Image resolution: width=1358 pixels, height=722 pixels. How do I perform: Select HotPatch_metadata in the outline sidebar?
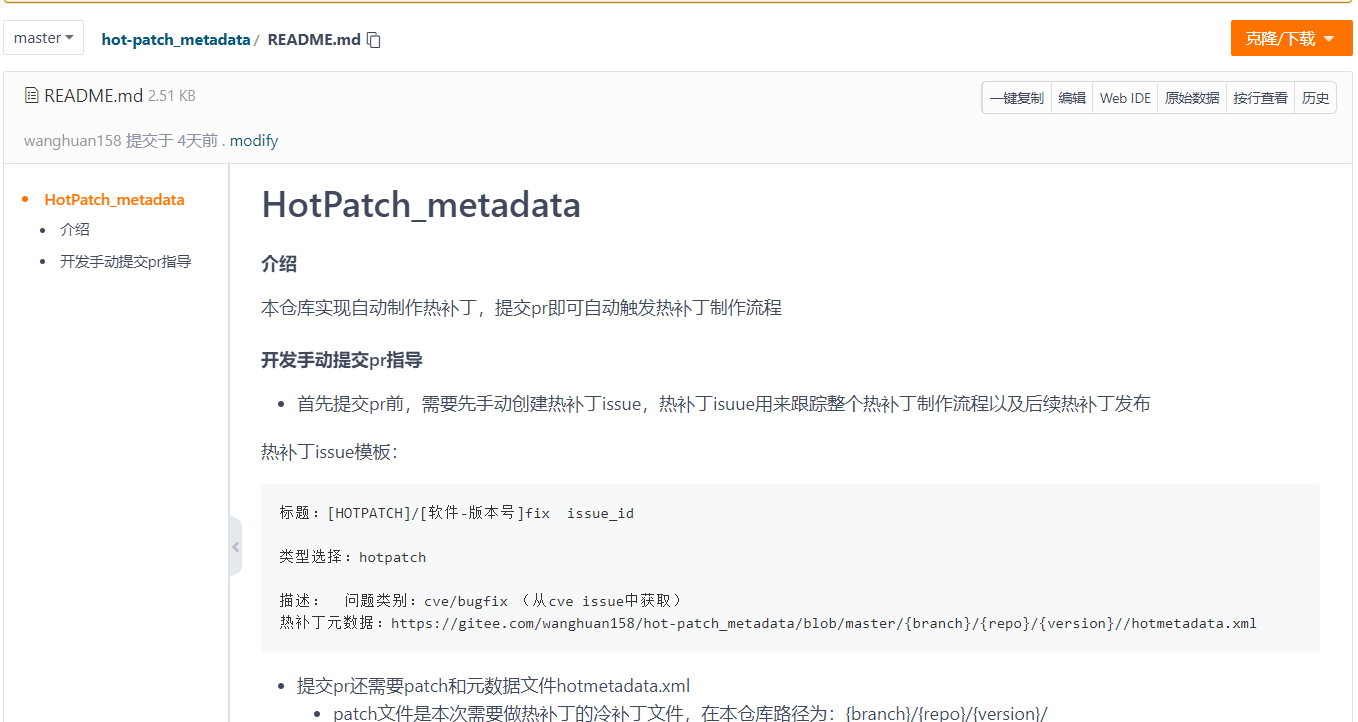114,200
